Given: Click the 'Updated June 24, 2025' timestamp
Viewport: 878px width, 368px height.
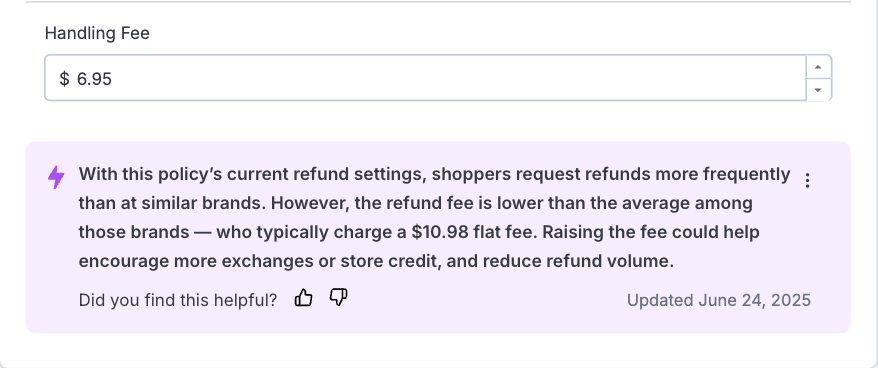Looking at the screenshot, I should [718, 300].
